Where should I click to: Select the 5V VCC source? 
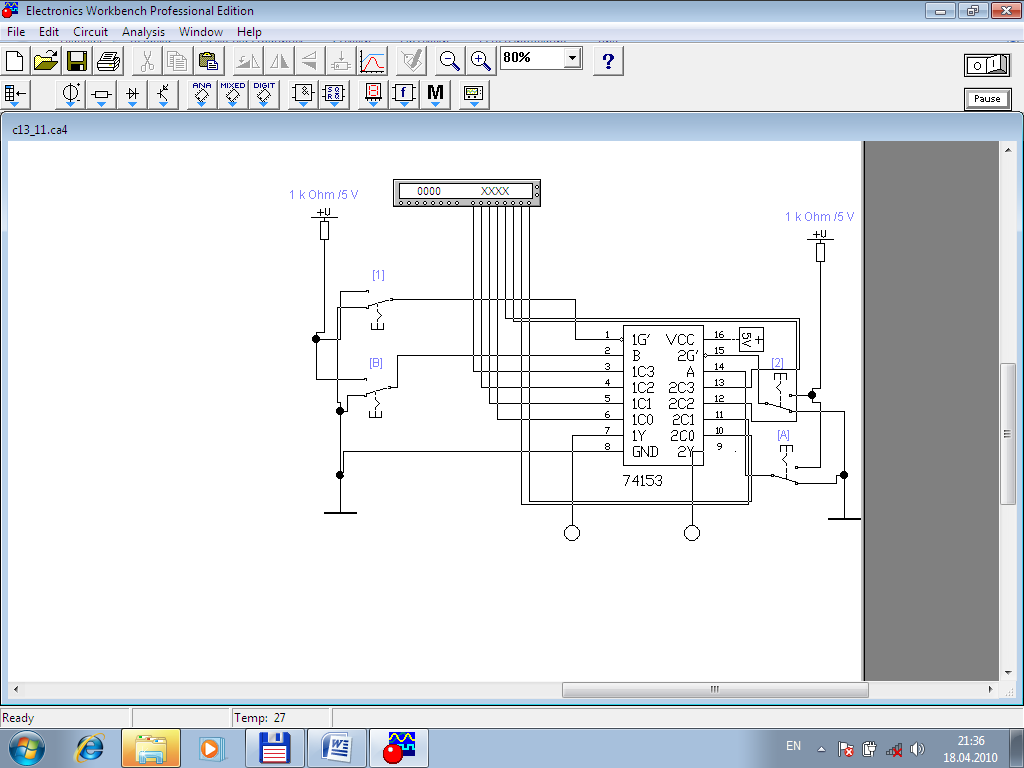click(x=751, y=340)
